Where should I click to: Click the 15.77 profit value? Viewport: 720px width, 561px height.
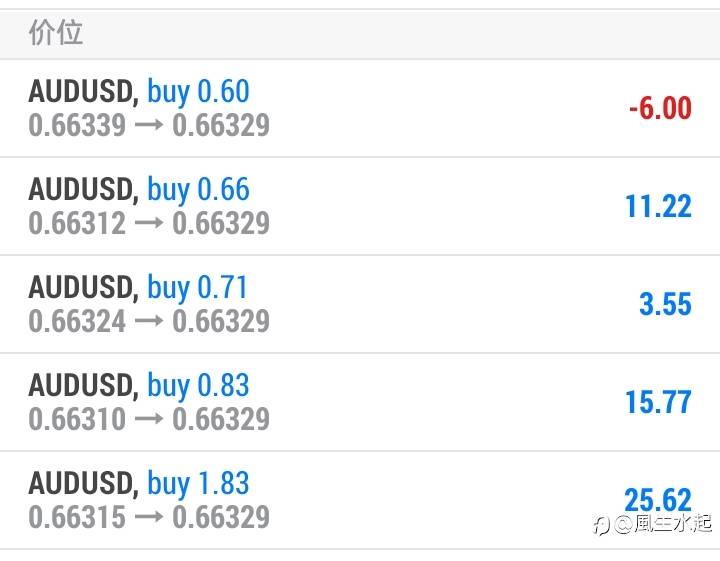pos(658,402)
